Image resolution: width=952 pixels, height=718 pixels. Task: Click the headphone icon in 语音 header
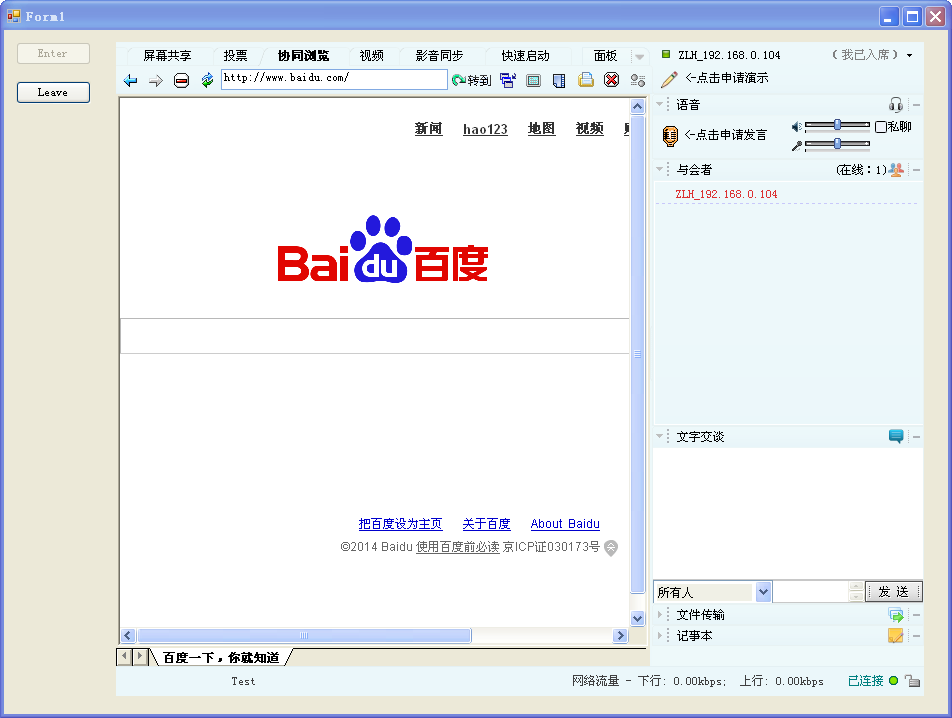[x=896, y=105]
